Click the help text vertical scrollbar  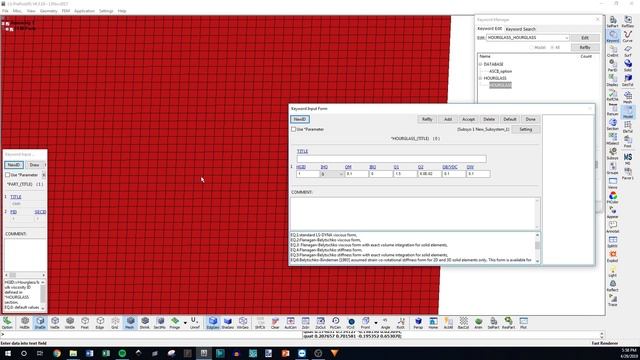tap(538, 247)
